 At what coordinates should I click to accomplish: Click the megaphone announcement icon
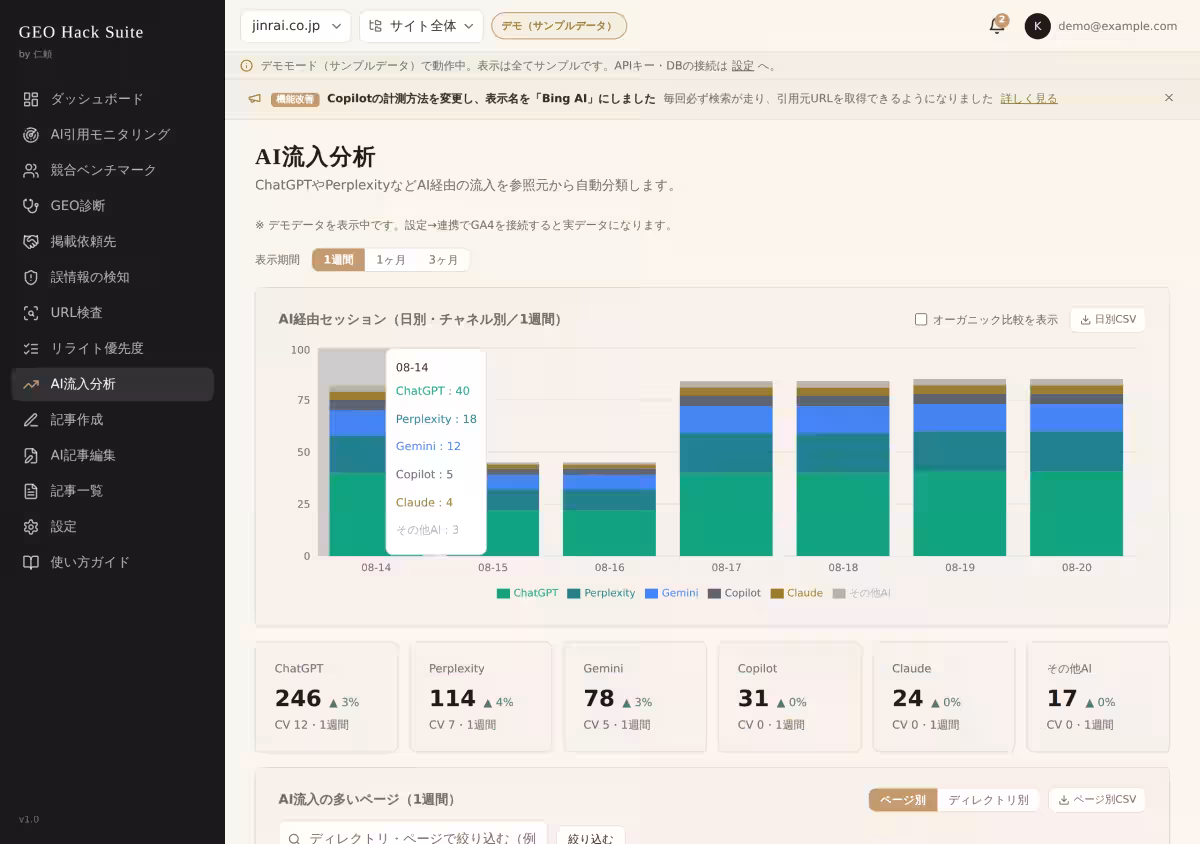point(254,99)
